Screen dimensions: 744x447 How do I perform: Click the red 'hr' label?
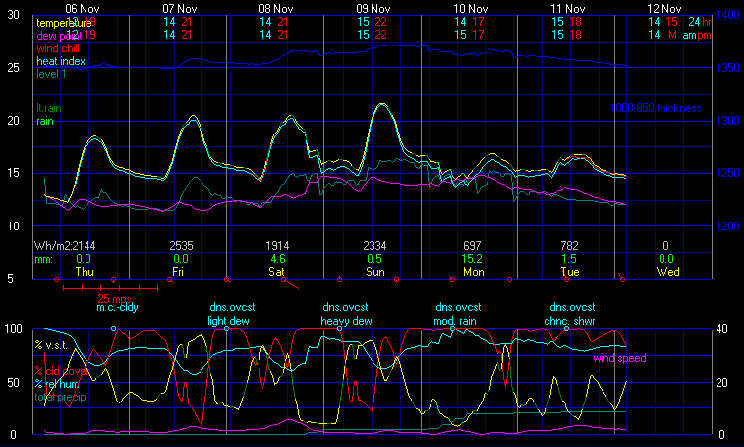(707, 22)
